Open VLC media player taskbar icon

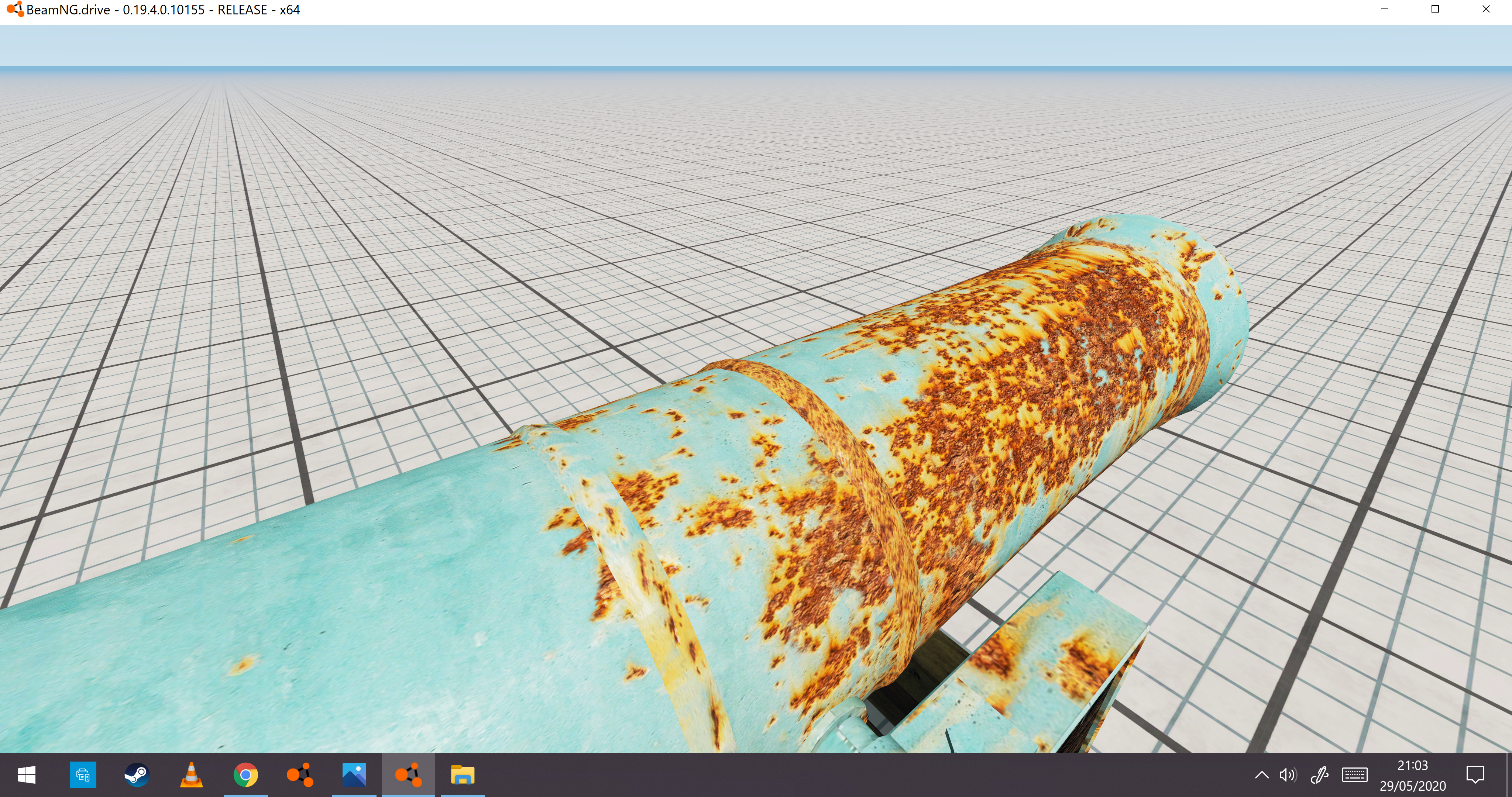click(x=191, y=775)
